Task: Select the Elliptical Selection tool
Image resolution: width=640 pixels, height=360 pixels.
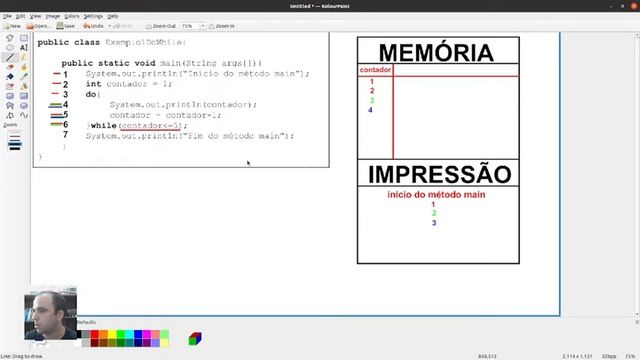Action: [x=10, y=48]
